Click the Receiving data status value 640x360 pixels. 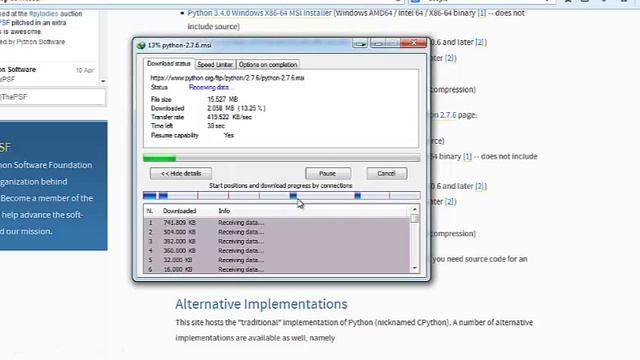click(x=209, y=87)
